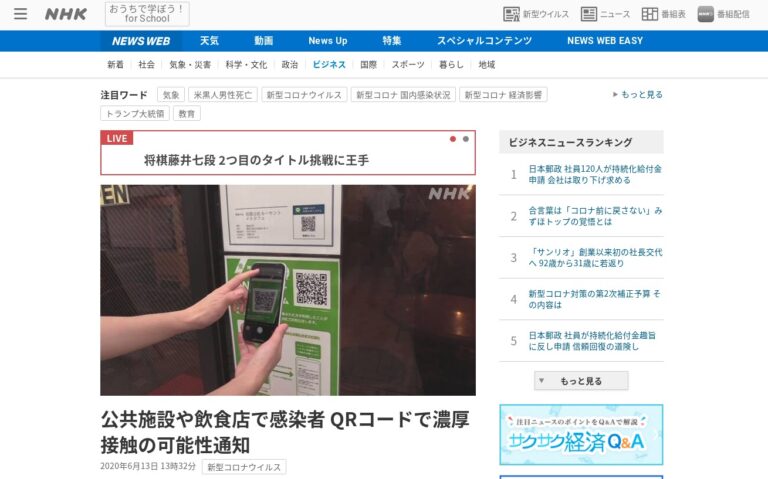Open the headline 公共施設や飲食店で感染者 QRコード

point(285,432)
